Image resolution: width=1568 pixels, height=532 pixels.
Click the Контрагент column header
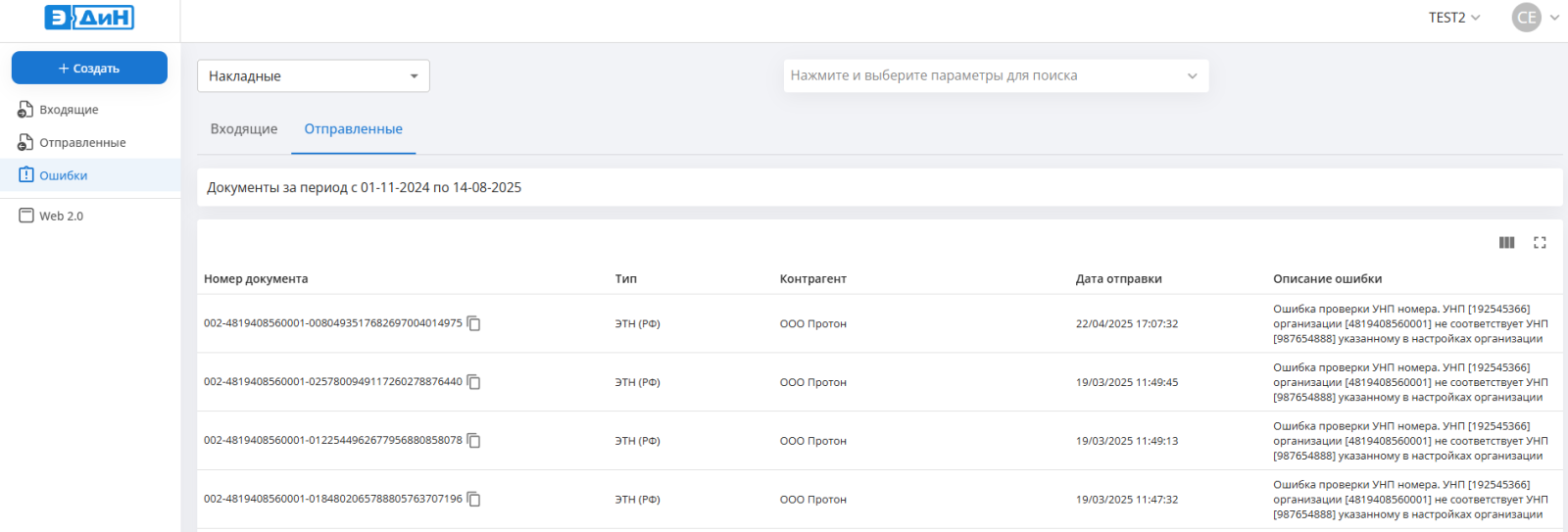813,279
